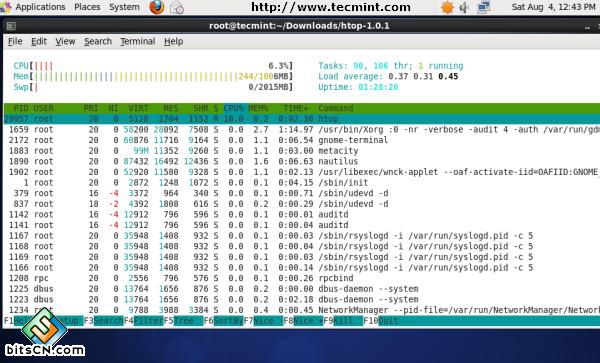Image resolution: width=600 pixels, height=363 pixels.
Task: Open the volume control speaker icon
Action: point(464,7)
